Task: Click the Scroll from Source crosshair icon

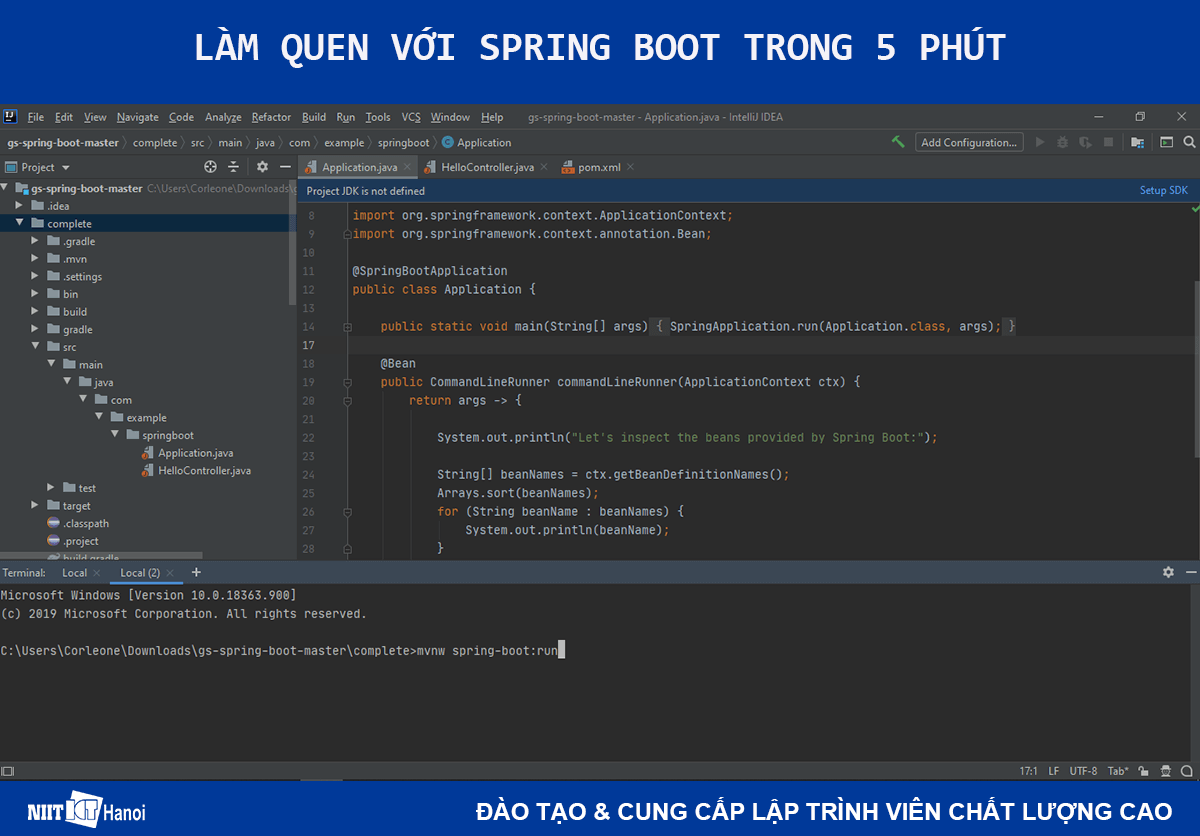Action: click(210, 167)
